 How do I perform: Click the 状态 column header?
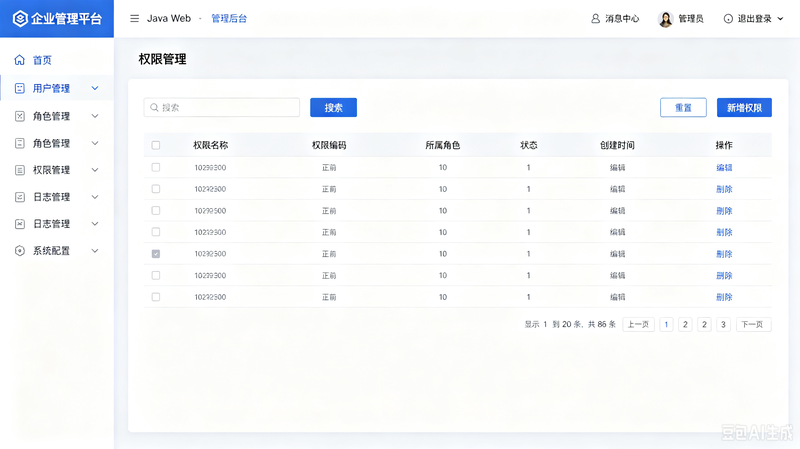pyautogui.click(x=529, y=145)
